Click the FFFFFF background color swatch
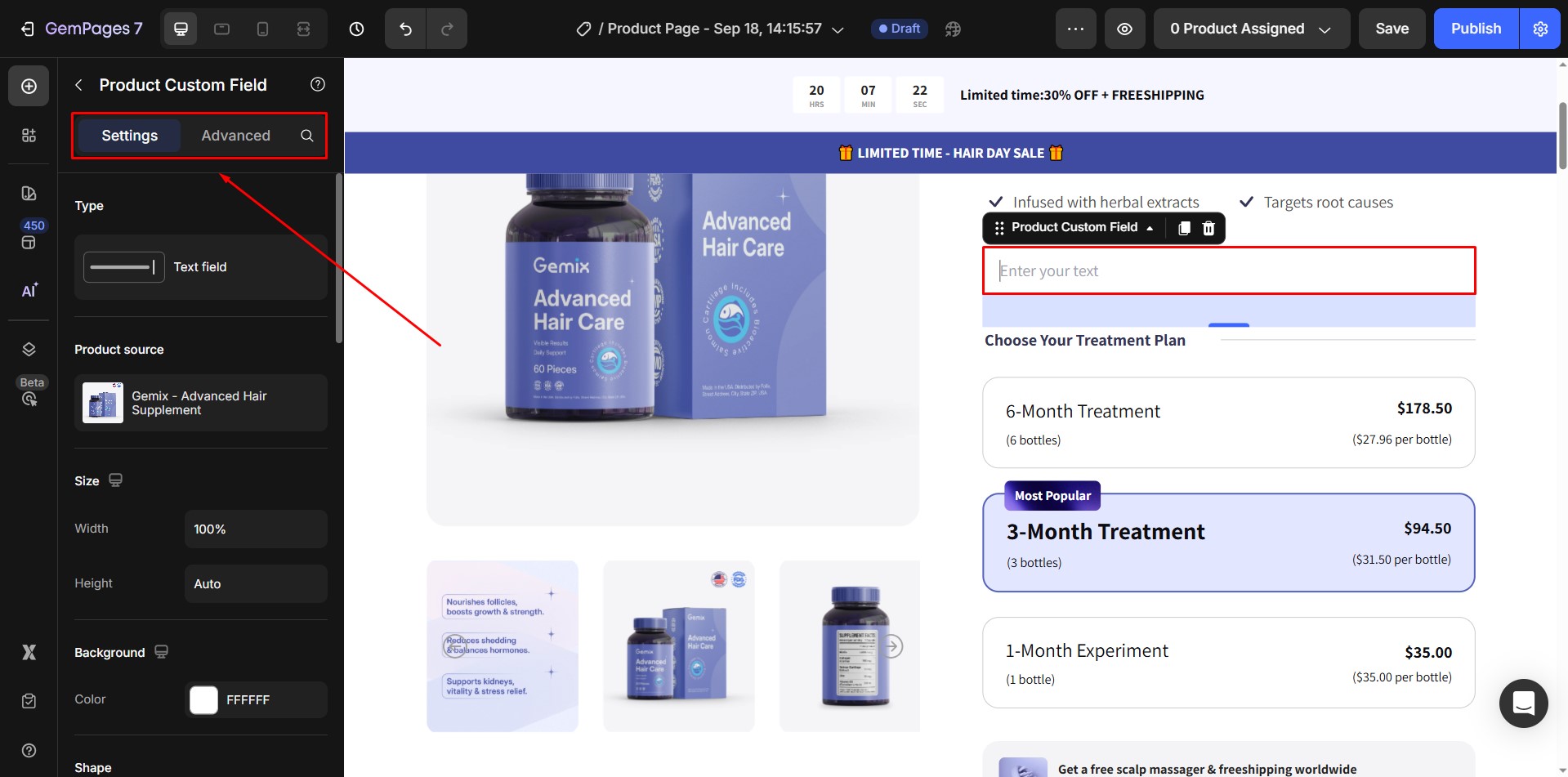Screen dimensions: 1568x777 coord(203,699)
